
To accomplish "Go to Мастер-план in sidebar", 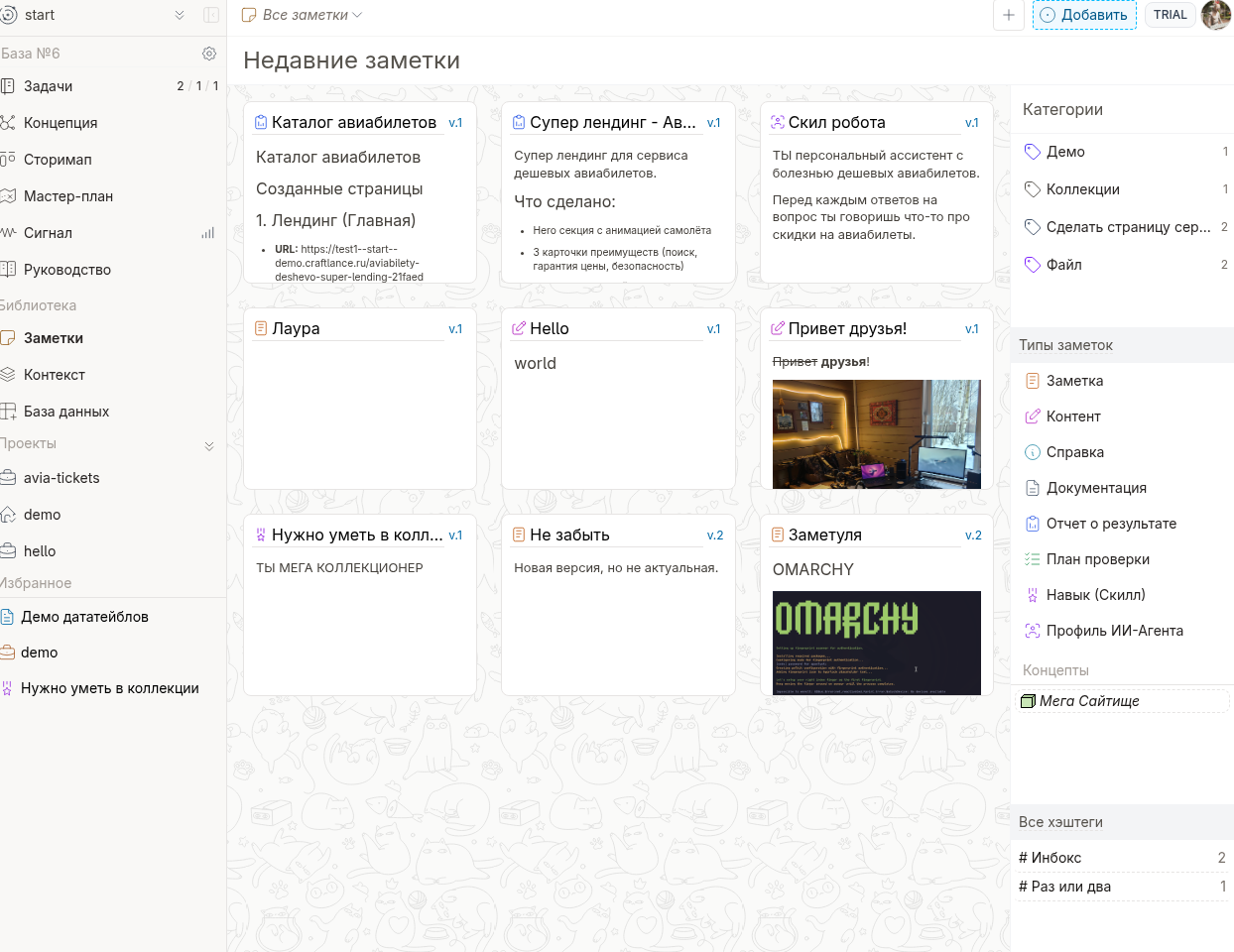I will point(67,196).
